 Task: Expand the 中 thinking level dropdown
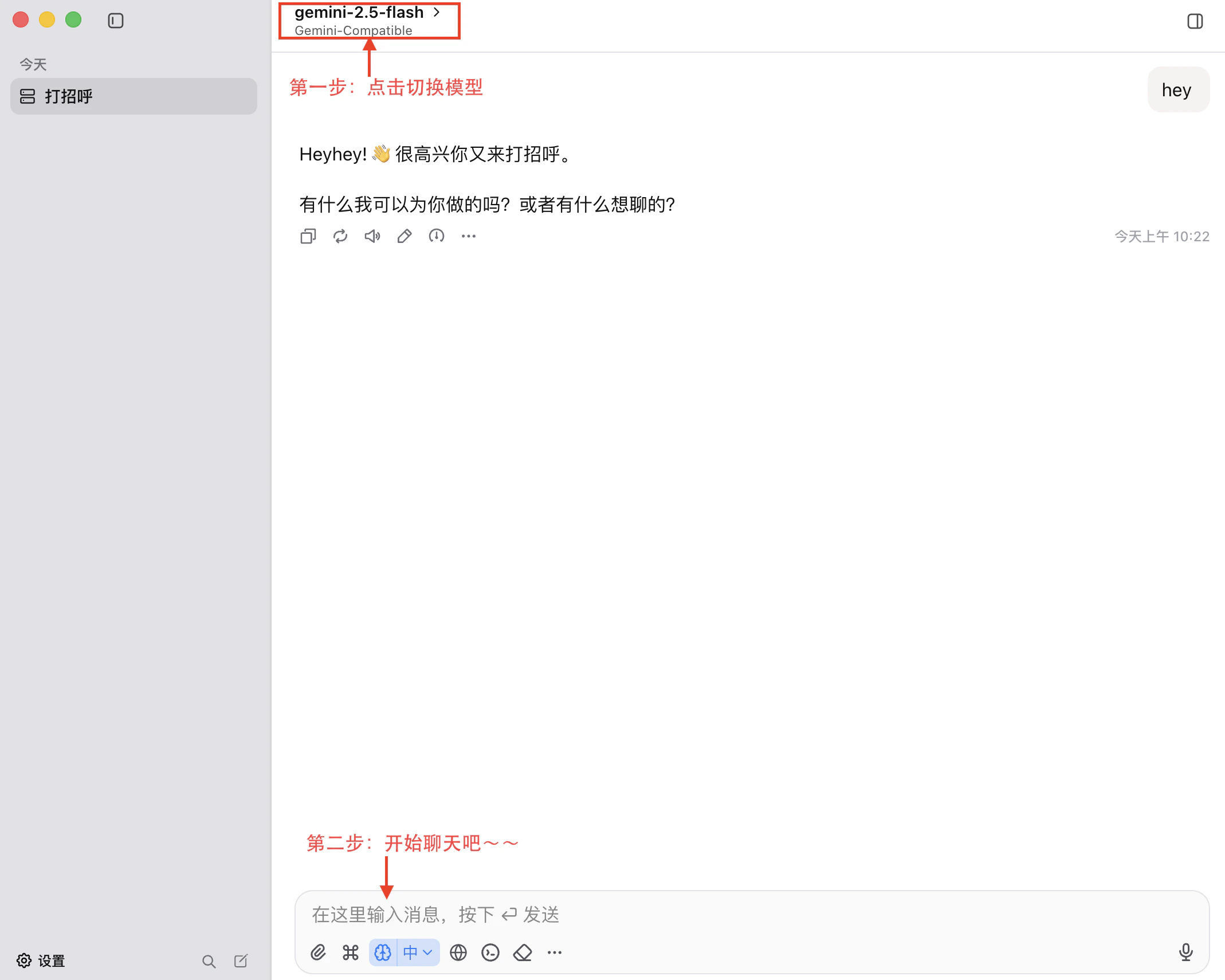[418, 952]
